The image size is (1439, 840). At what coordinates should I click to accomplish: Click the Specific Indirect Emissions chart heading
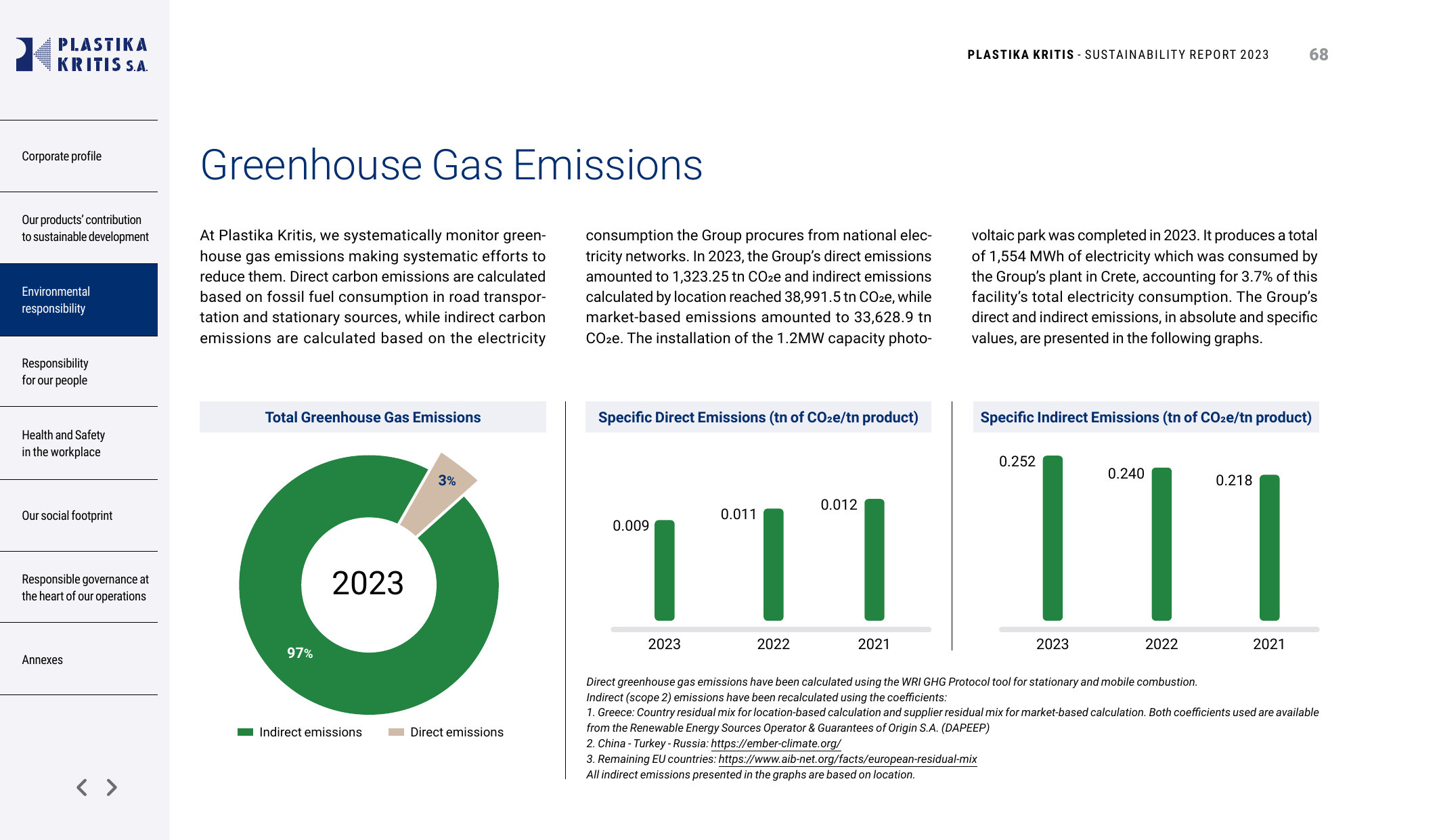(x=1145, y=417)
